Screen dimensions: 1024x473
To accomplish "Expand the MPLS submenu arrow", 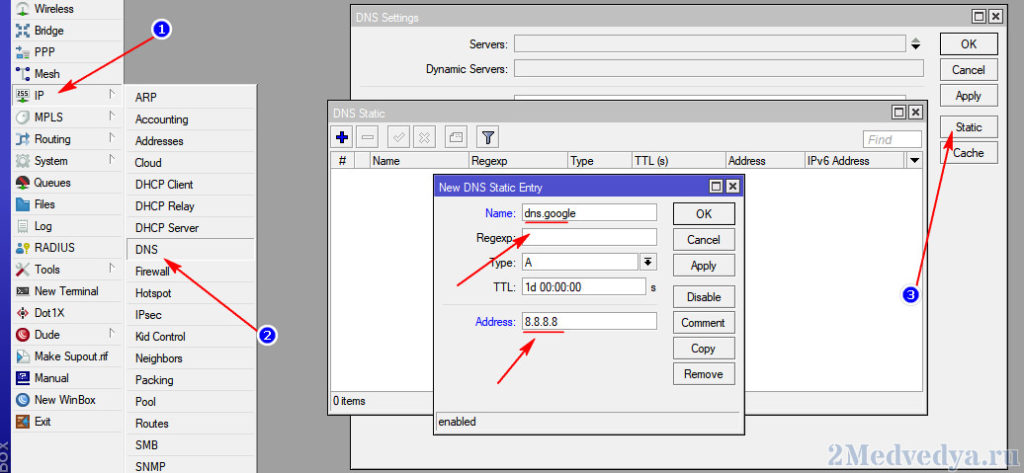I will [x=112, y=117].
